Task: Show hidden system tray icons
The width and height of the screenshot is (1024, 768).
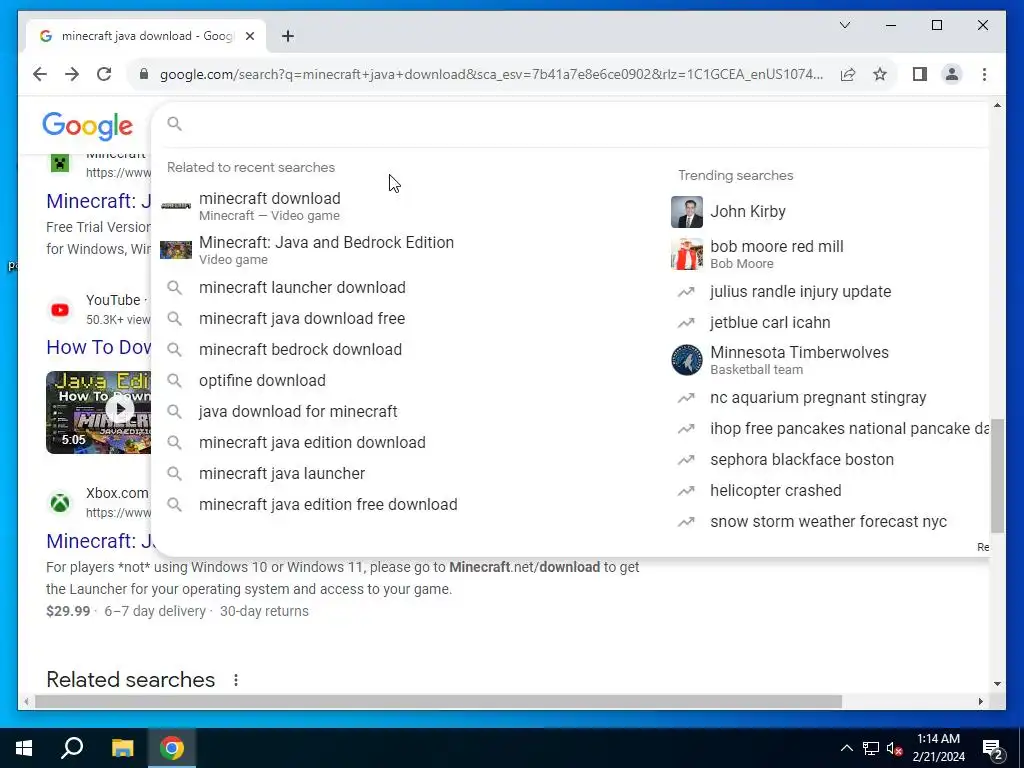Action: coord(846,748)
